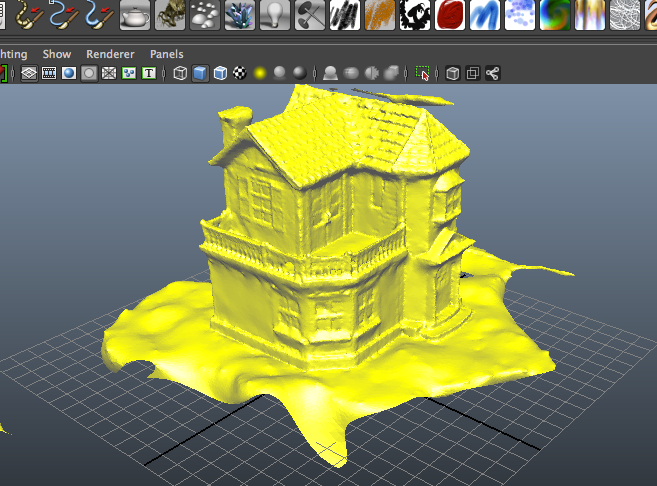Image resolution: width=657 pixels, height=486 pixels.
Task: Enable wireframe on shaded cube icon
Action: click(220, 73)
